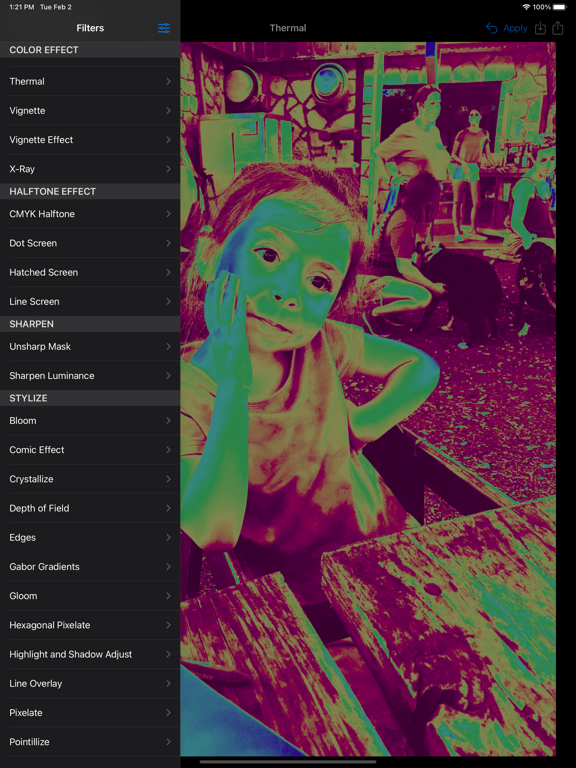Expand the Gloom chevron
This screenshot has width=576, height=768.
tap(168, 596)
